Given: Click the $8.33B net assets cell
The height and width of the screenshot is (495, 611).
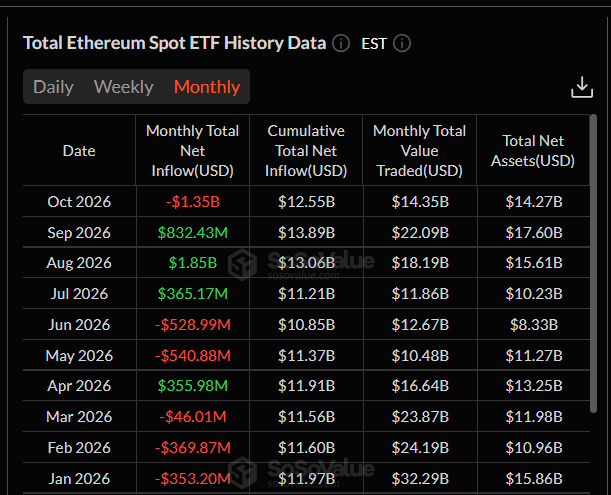Looking at the screenshot, I should pyautogui.click(x=534, y=324).
